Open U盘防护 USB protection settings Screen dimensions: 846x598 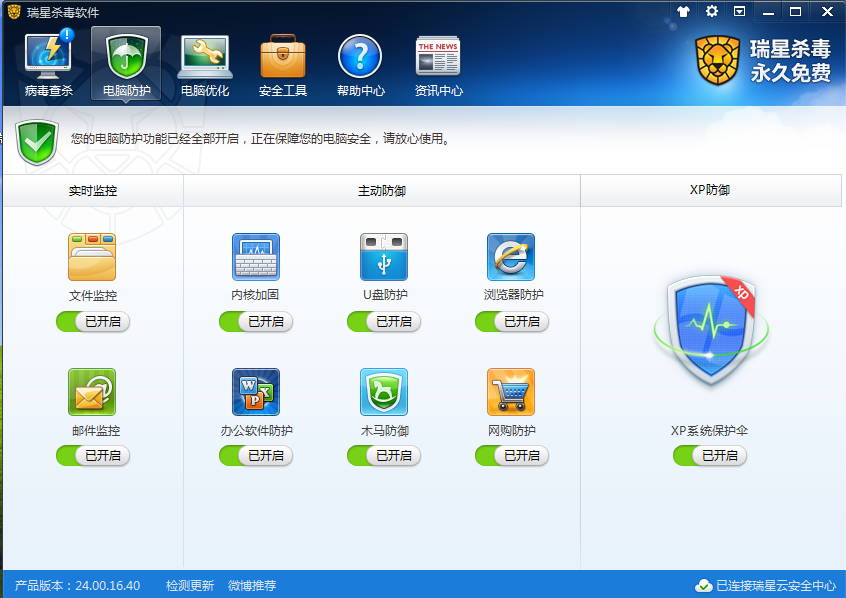pos(384,256)
